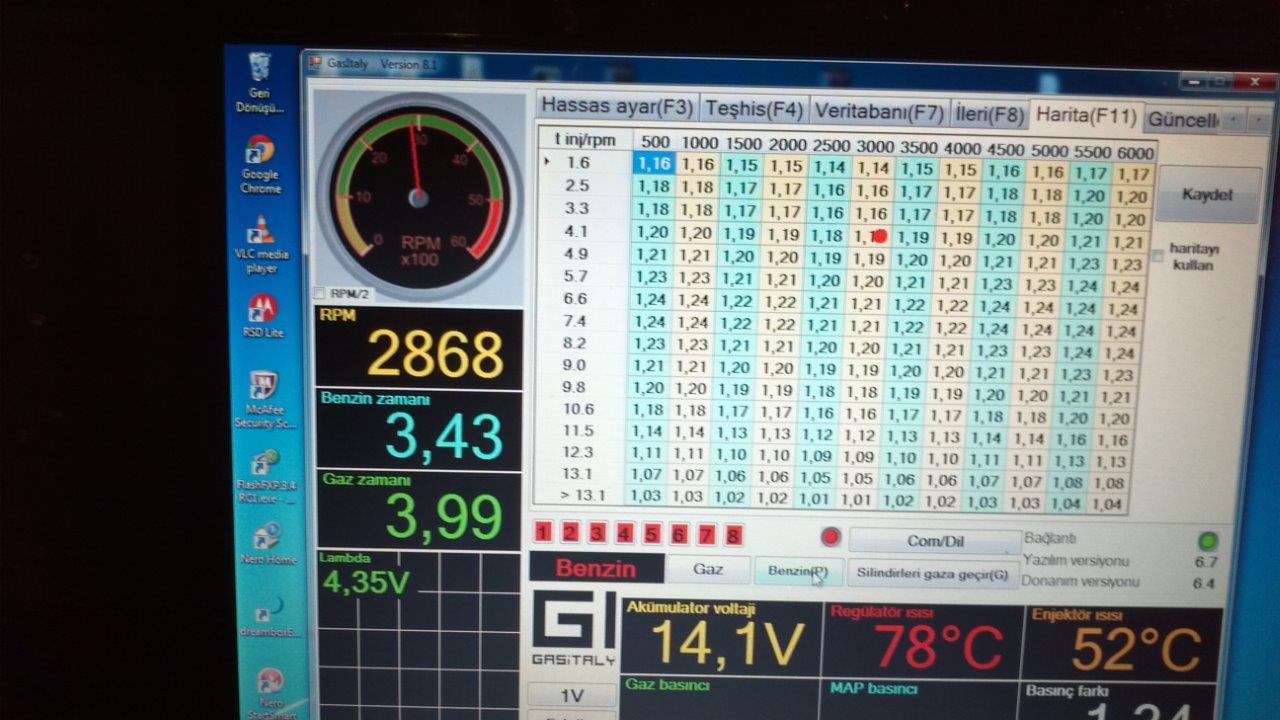Click the Kaydet save button
Screen dimensions: 1280x720
(1207, 195)
